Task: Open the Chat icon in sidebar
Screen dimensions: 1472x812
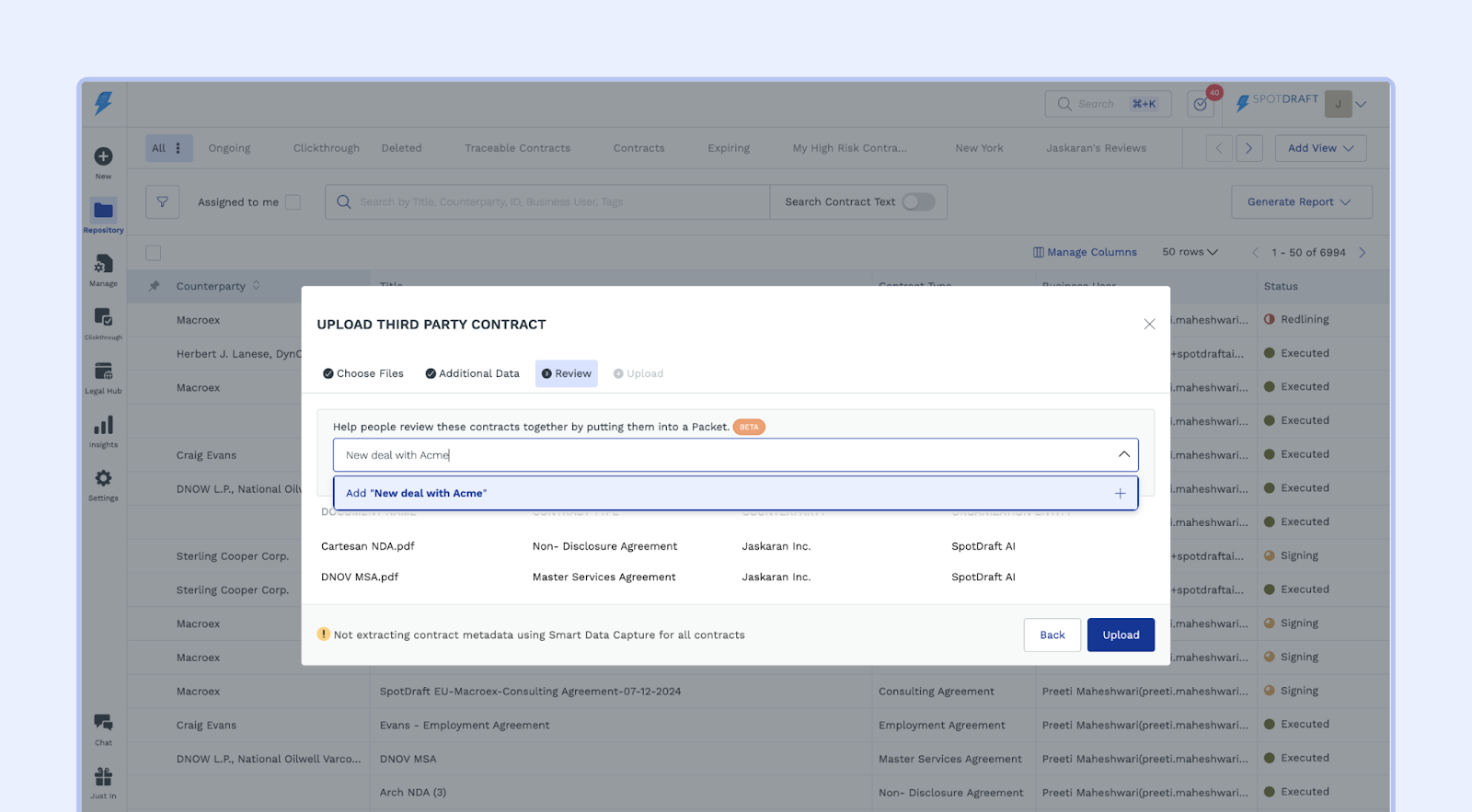Action: 103,723
